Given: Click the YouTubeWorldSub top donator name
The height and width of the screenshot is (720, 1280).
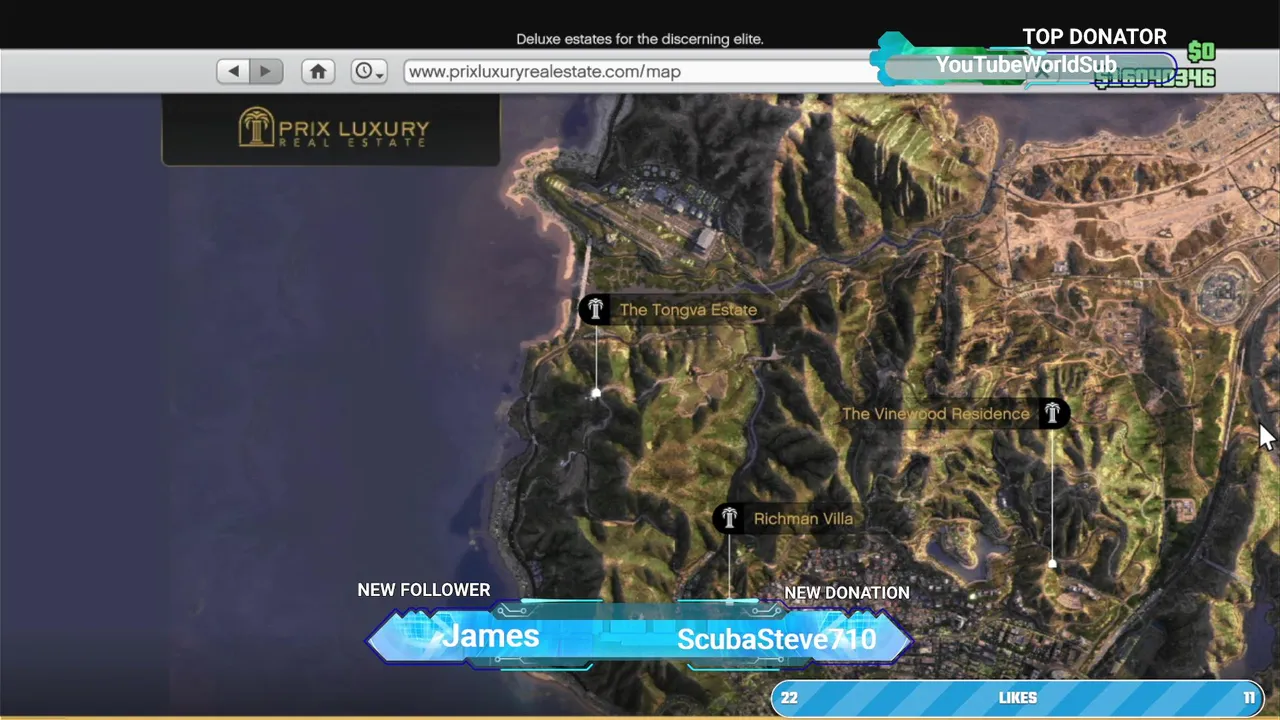Looking at the screenshot, I should coord(1025,65).
